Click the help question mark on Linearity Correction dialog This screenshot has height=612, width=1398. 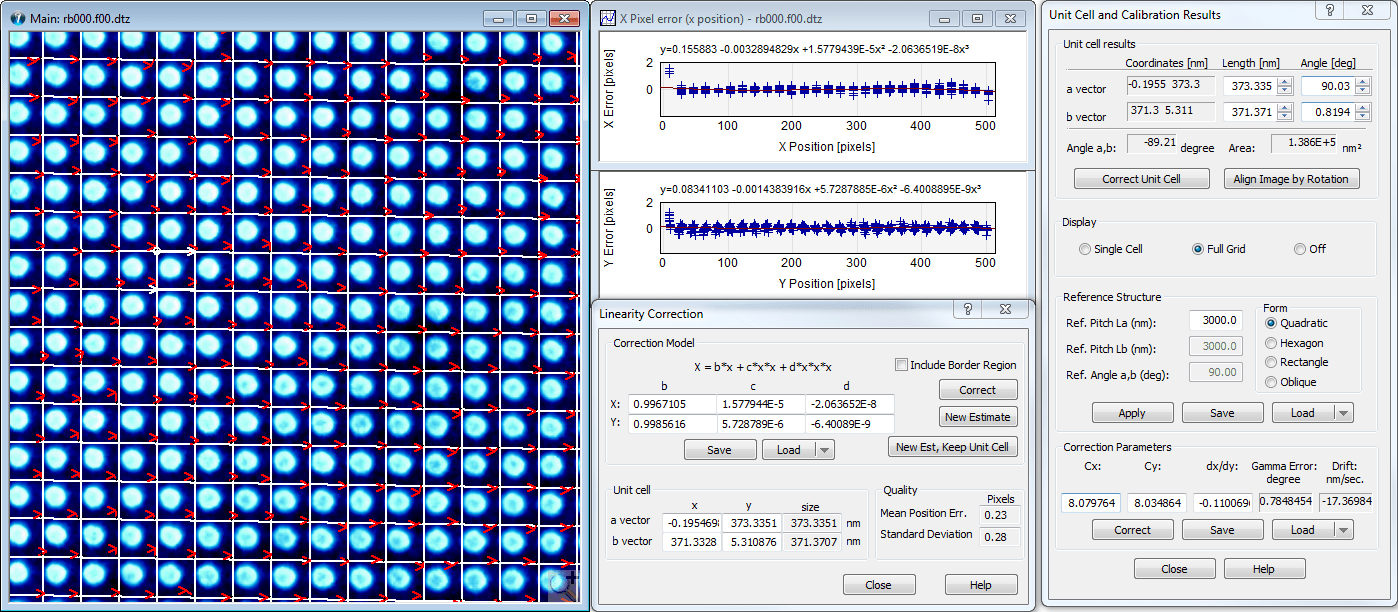[966, 309]
